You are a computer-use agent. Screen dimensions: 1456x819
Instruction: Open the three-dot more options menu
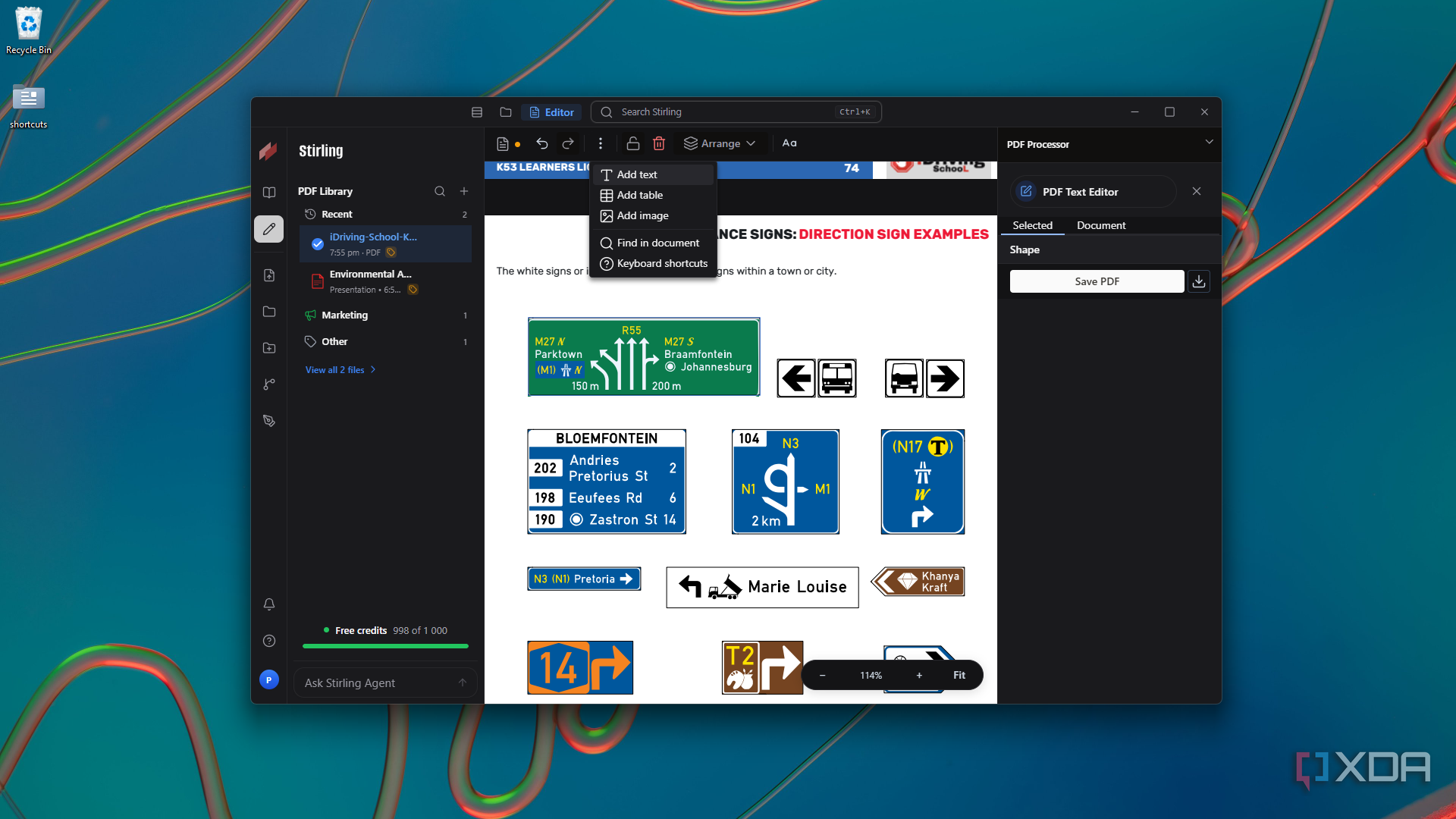[x=601, y=143]
